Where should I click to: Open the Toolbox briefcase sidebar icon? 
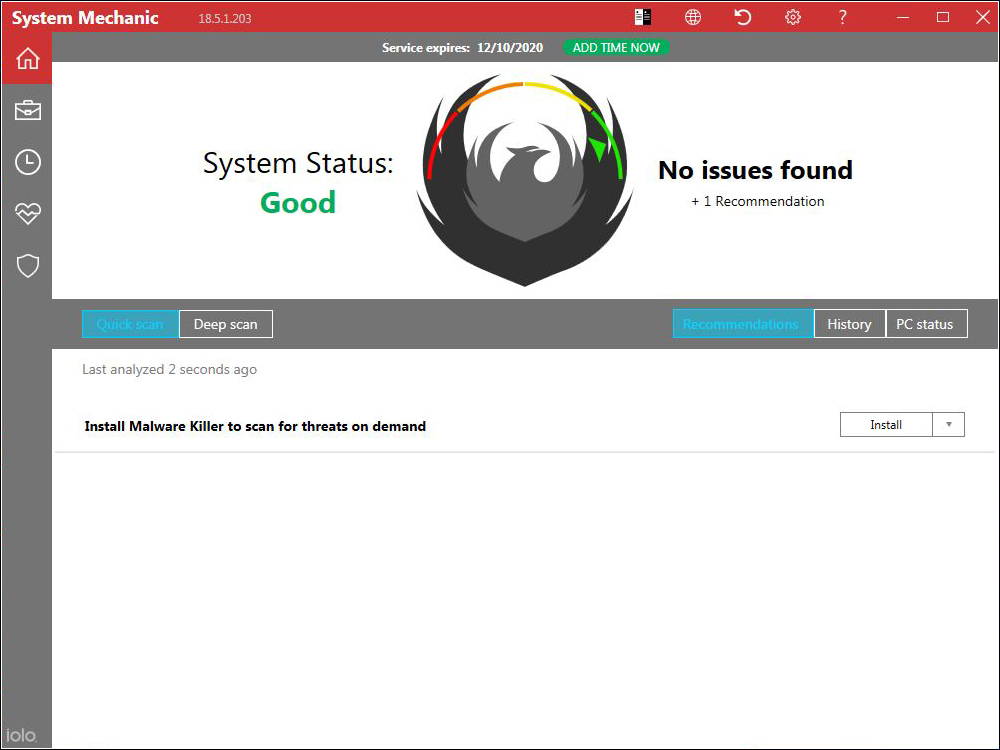click(27, 110)
